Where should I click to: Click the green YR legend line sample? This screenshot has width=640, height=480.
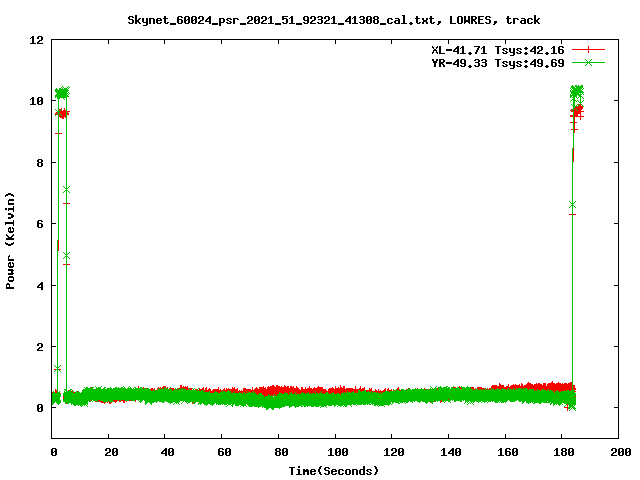coord(588,62)
